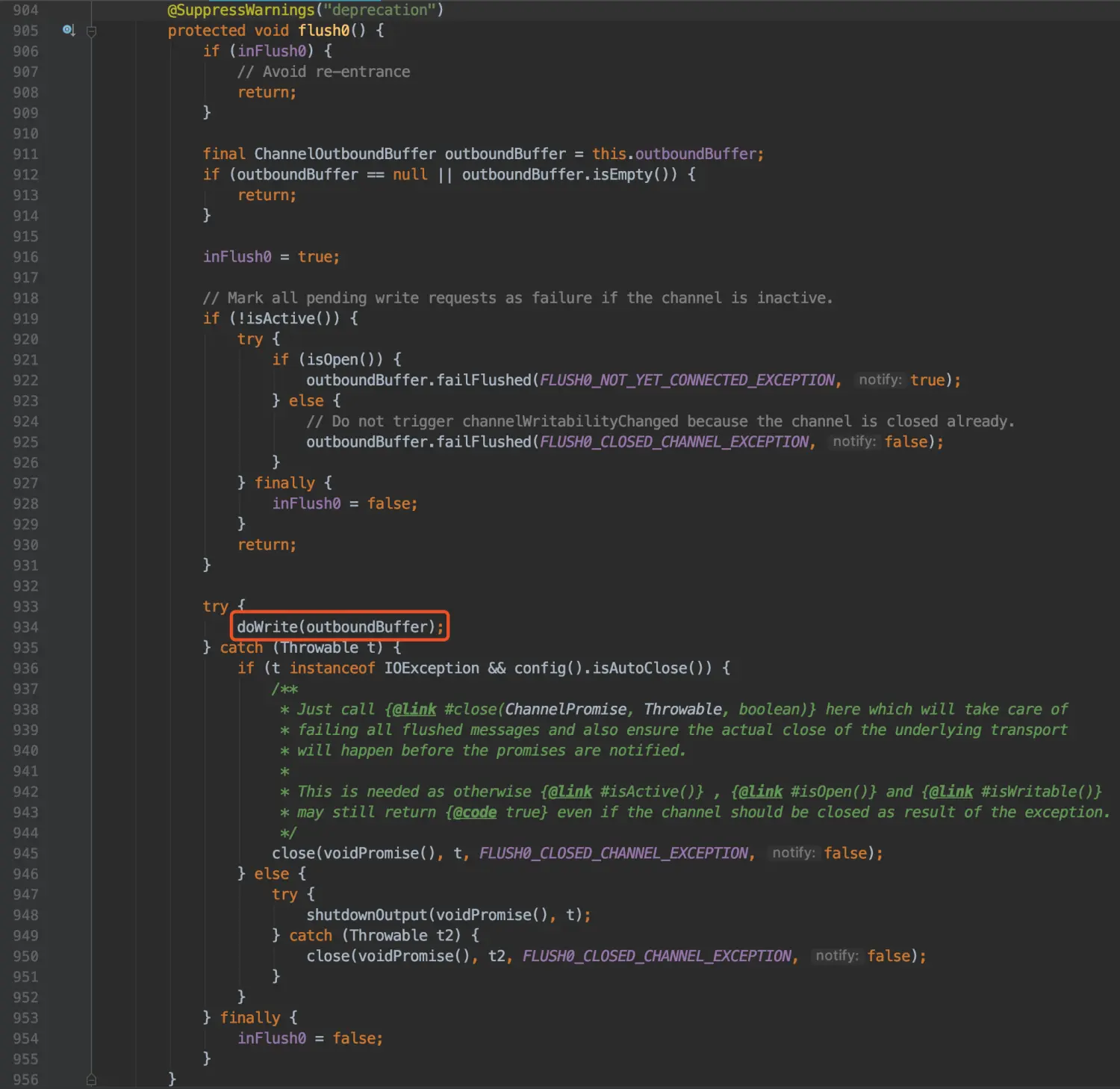Click the ChannelOutboundBuffer type name

point(345,154)
